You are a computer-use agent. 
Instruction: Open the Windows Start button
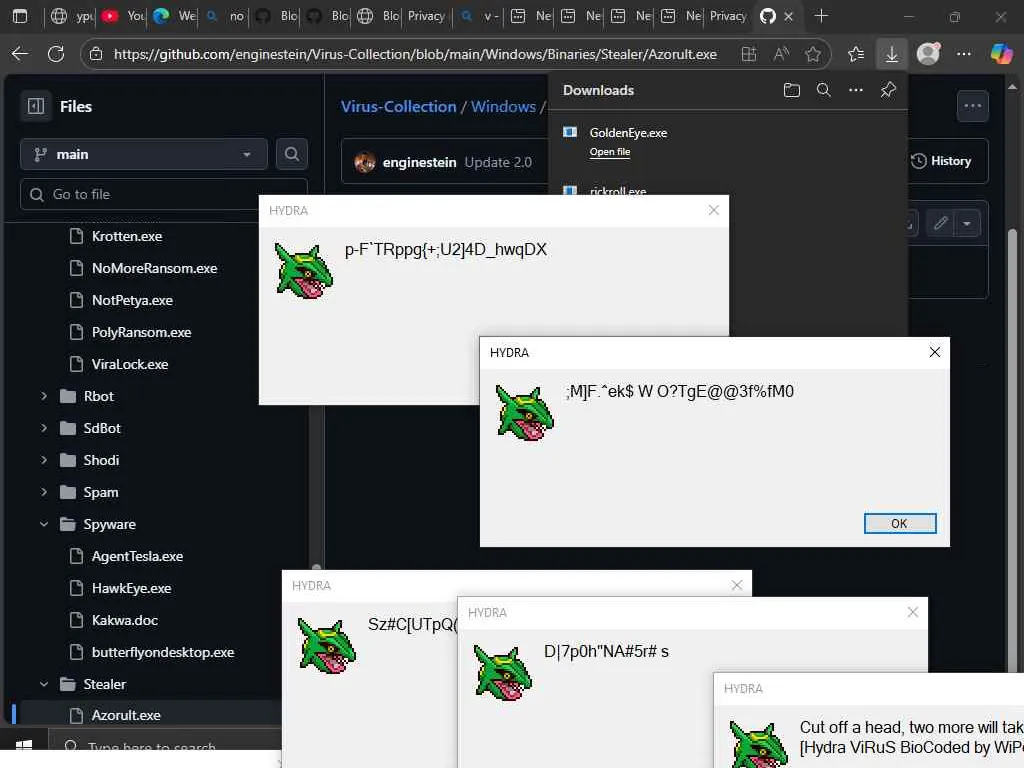tap(24, 746)
